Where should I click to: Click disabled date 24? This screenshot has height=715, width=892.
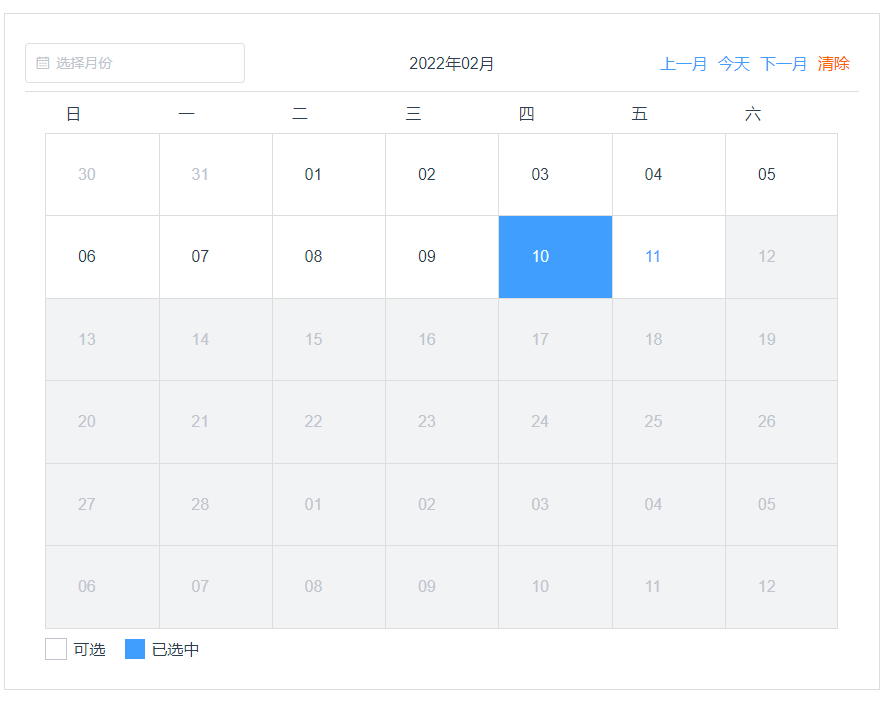point(555,422)
